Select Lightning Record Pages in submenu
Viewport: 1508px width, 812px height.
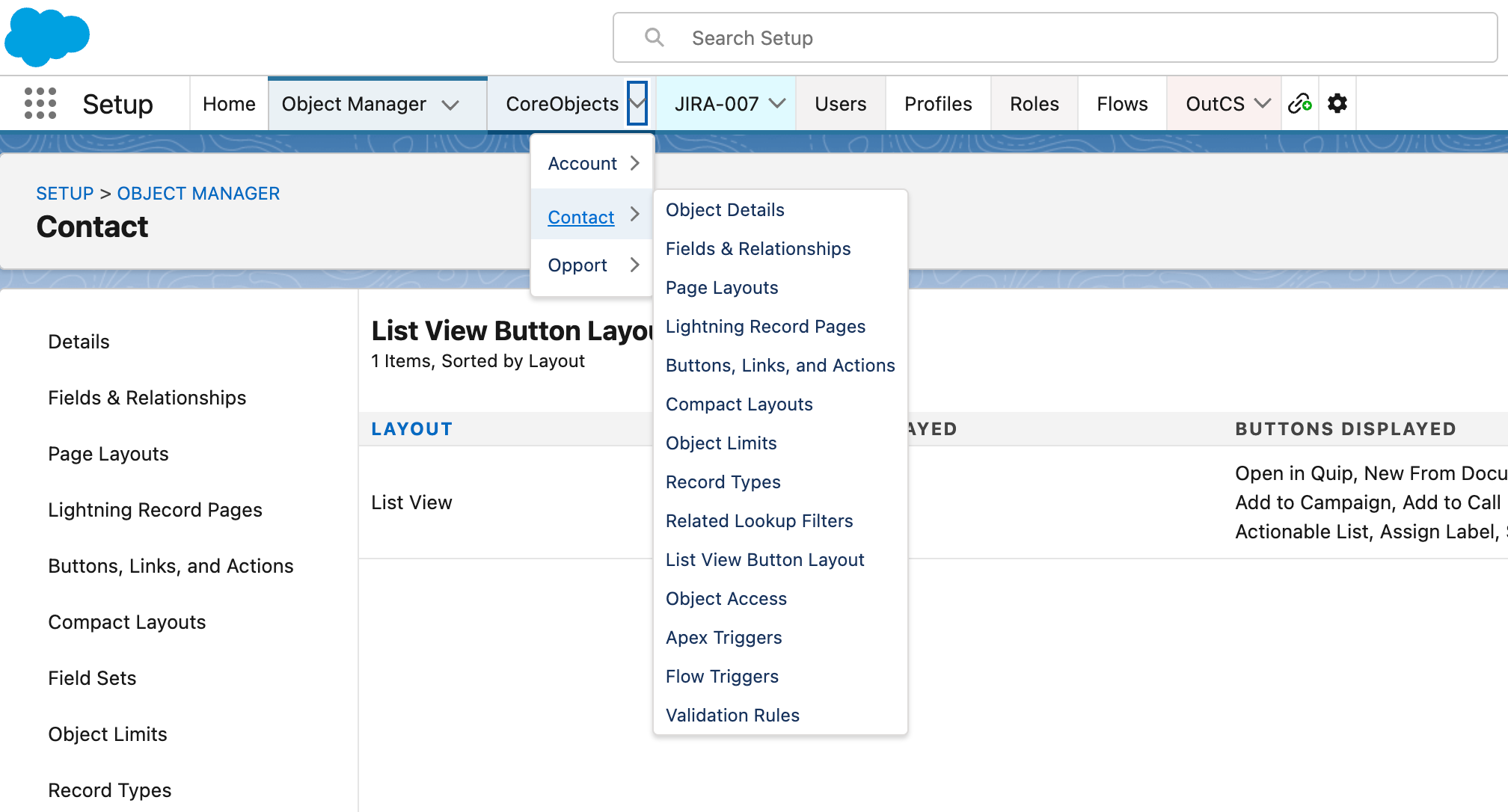765,327
